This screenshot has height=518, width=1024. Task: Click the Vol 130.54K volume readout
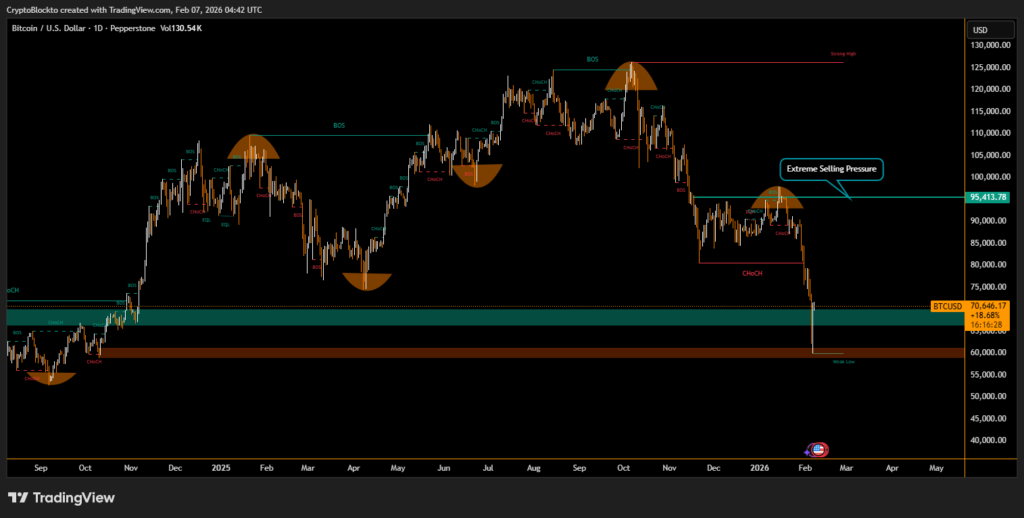point(181,28)
